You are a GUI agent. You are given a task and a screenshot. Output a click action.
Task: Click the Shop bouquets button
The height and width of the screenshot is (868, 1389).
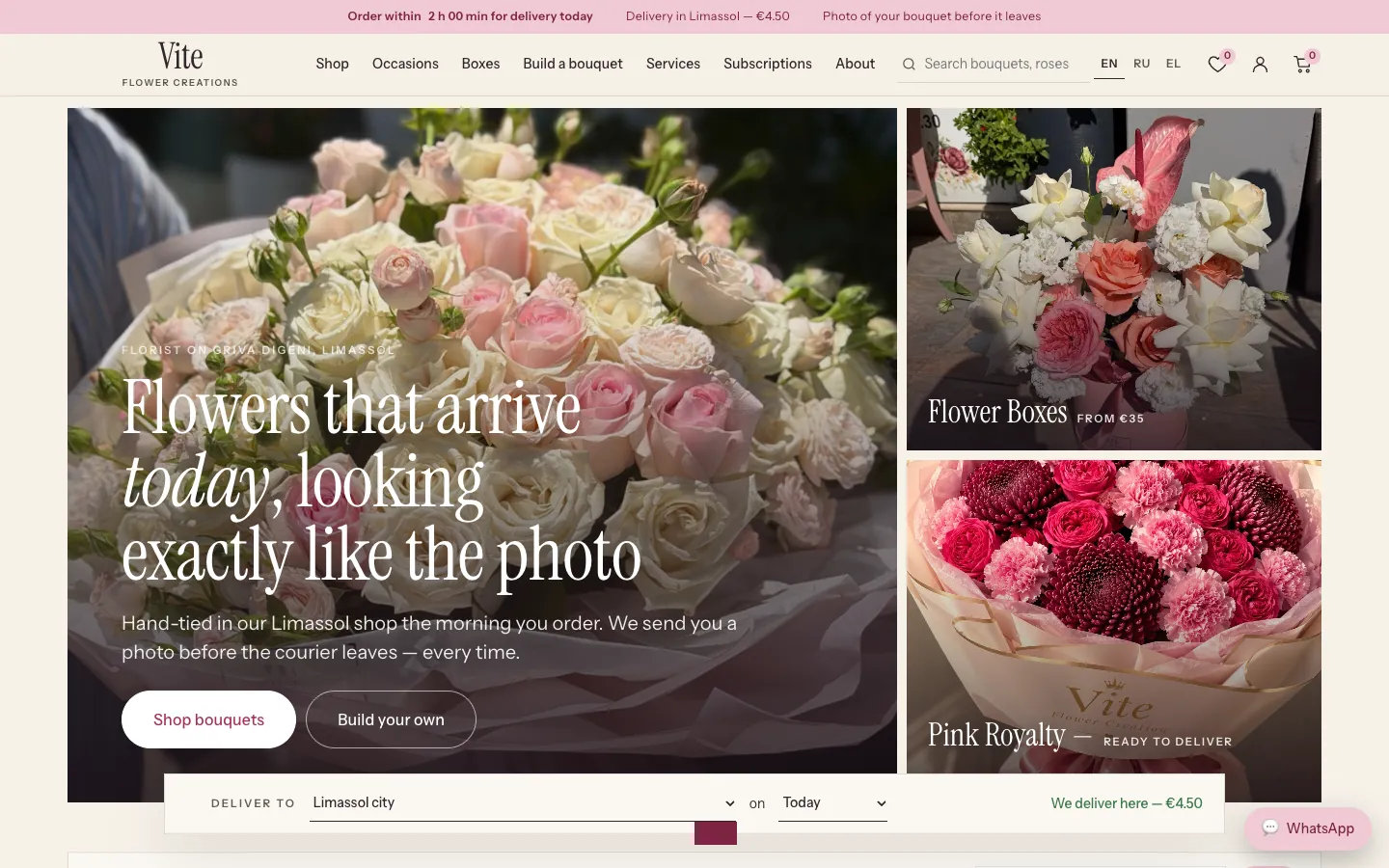pyautogui.click(x=208, y=719)
